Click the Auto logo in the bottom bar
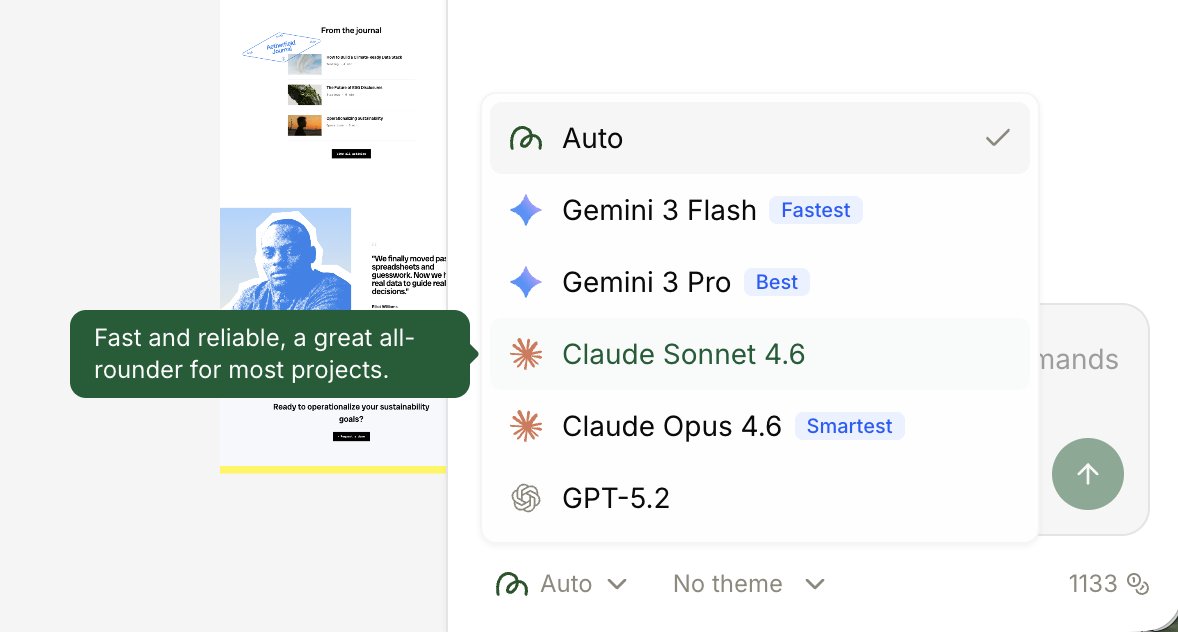 (512, 584)
